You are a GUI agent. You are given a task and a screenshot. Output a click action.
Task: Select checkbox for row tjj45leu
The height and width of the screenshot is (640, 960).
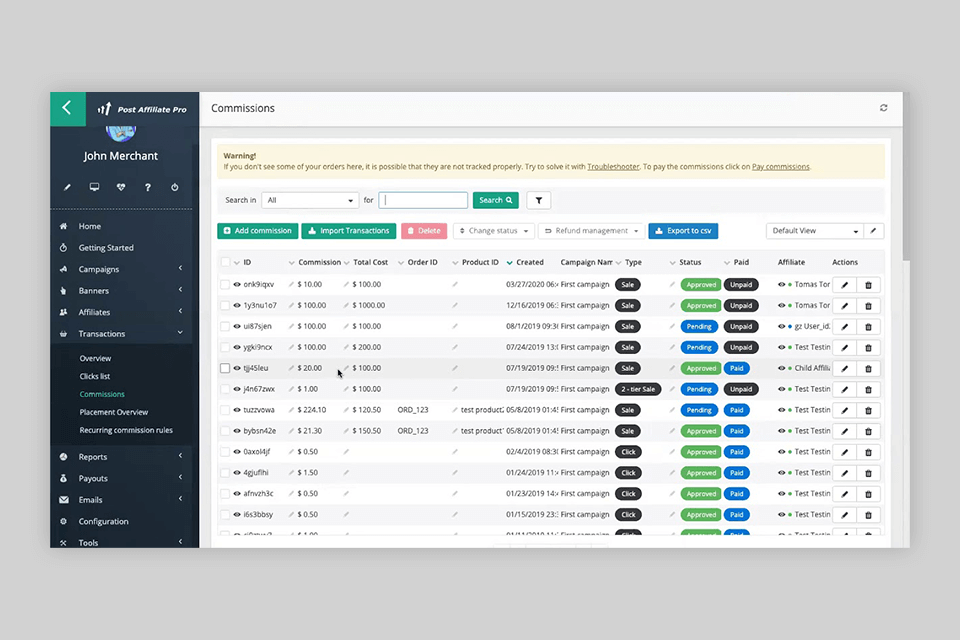(225, 368)
